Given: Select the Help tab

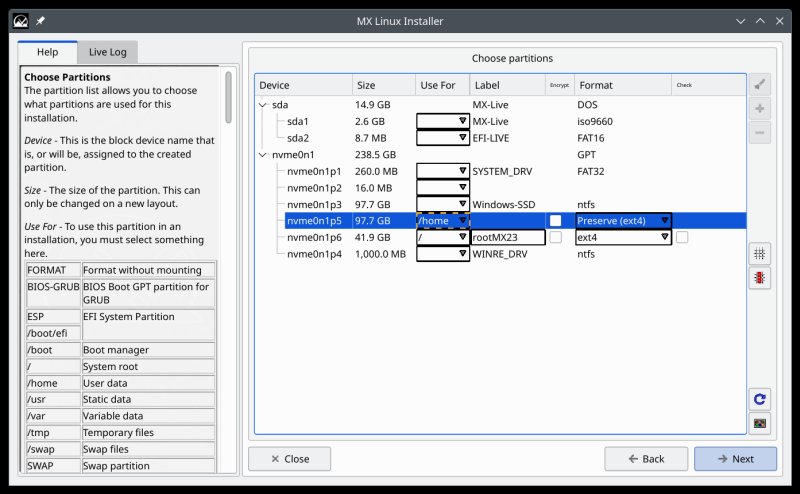Looking at the screenshot, I should 47,52.
